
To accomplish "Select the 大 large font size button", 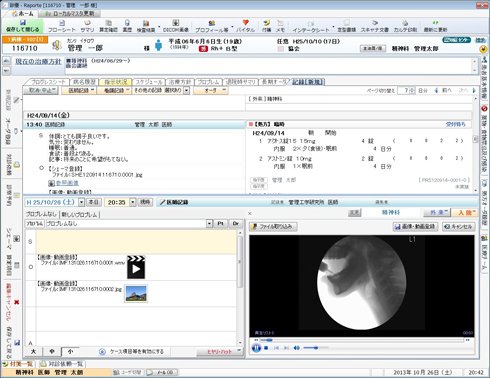I will click(33, 351).
